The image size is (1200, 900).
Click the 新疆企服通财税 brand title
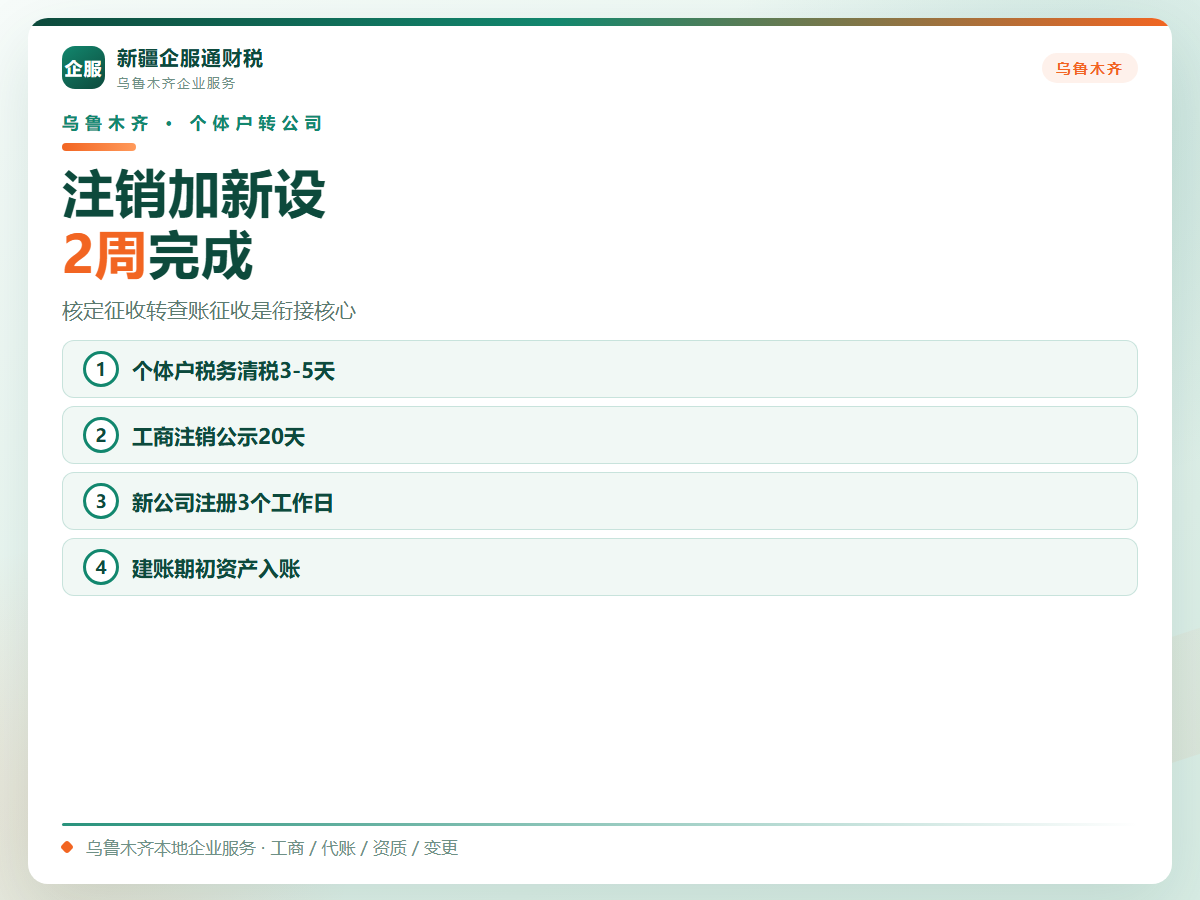click(x=190, y=58)
